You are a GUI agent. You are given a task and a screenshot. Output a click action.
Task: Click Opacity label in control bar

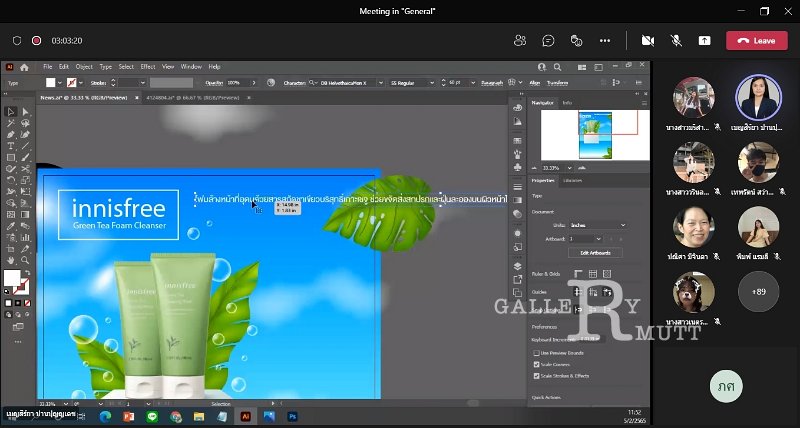[214, 83]
